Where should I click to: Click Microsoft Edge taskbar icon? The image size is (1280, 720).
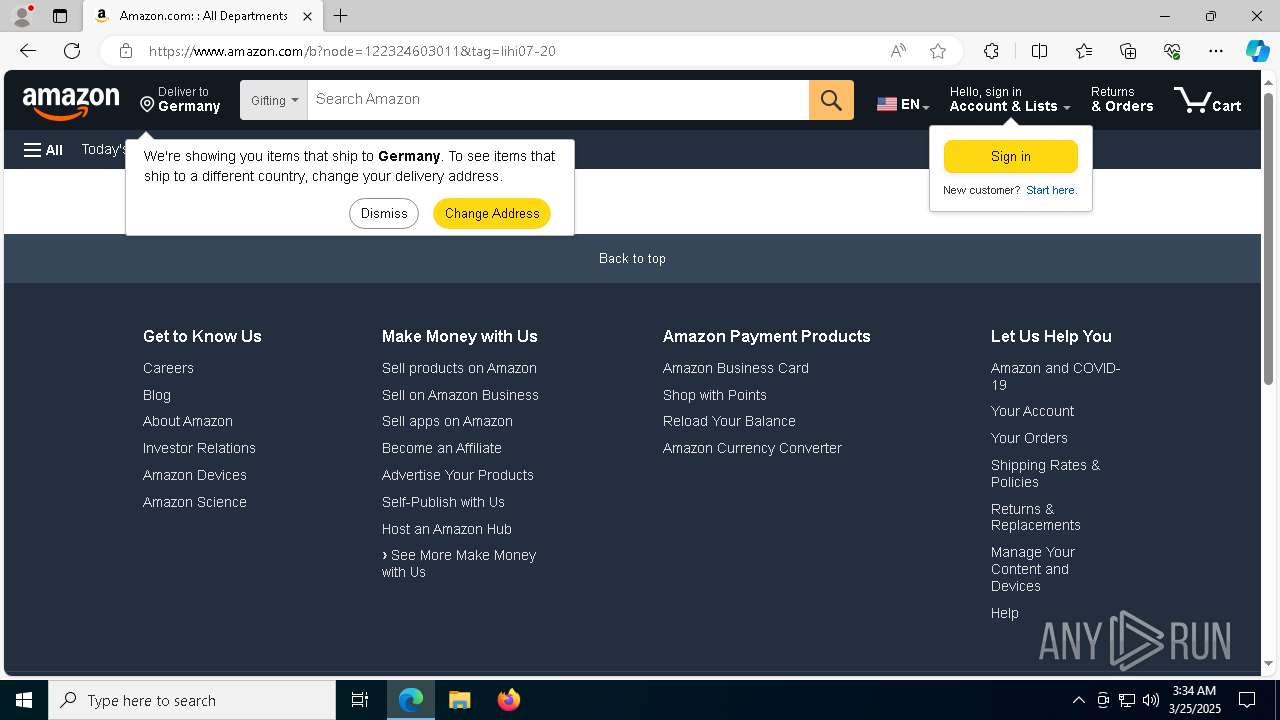pyautogui.click(x=411, y=700)
